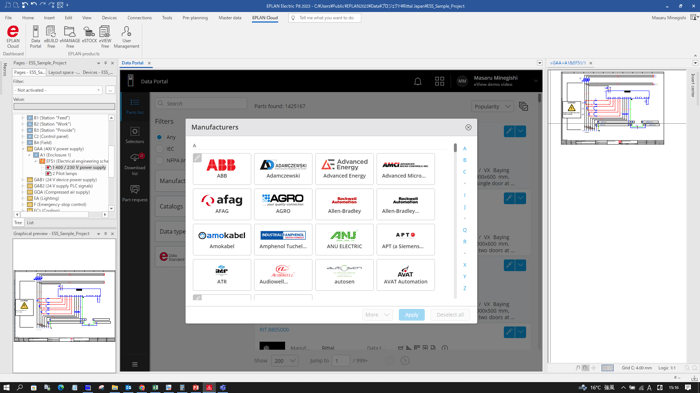Select the Any filter radio button
The height and width of the screenshot is (393, 700).
pos(159,137)
